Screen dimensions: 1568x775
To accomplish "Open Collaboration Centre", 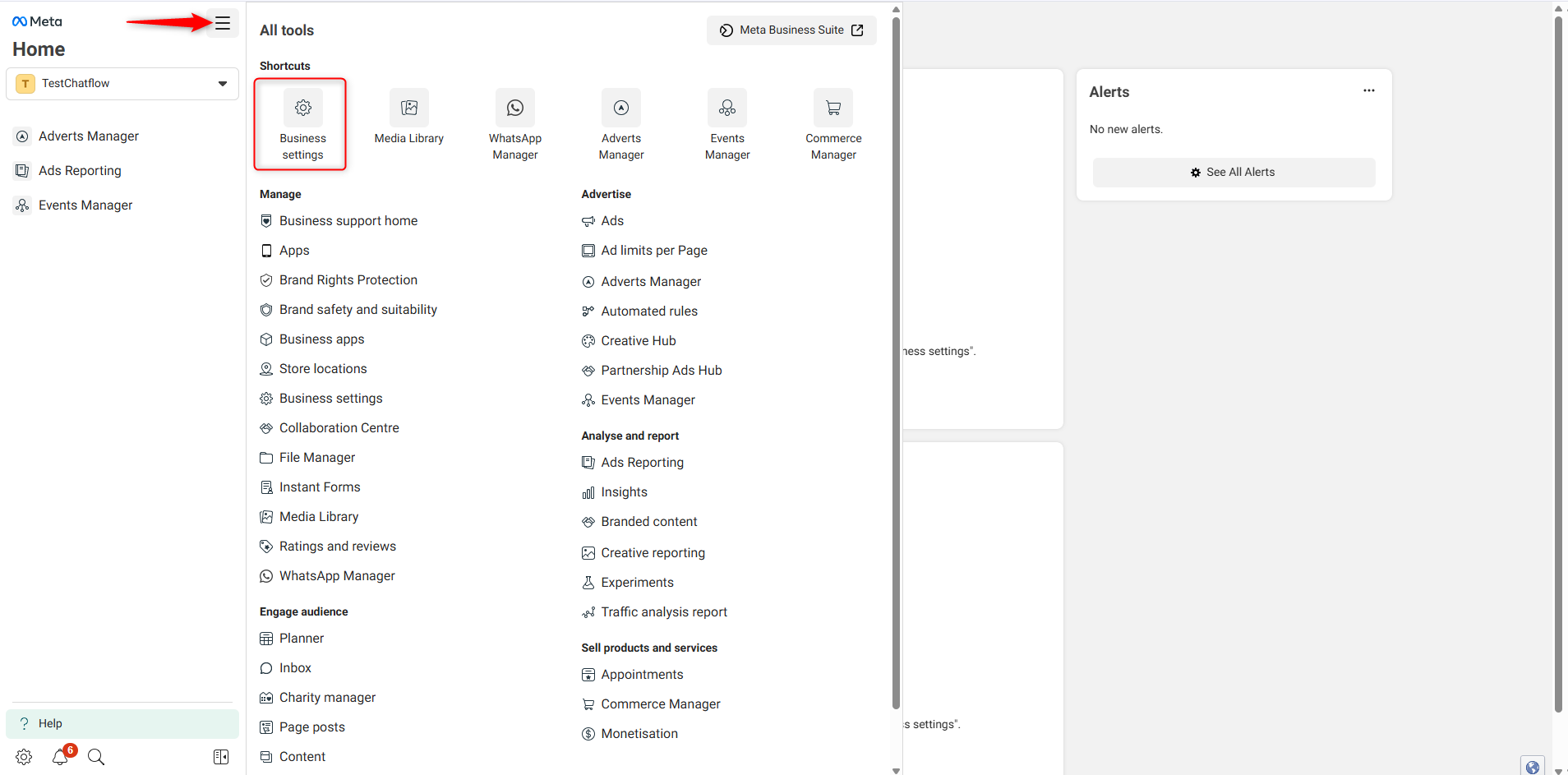I will coord(330,428).
